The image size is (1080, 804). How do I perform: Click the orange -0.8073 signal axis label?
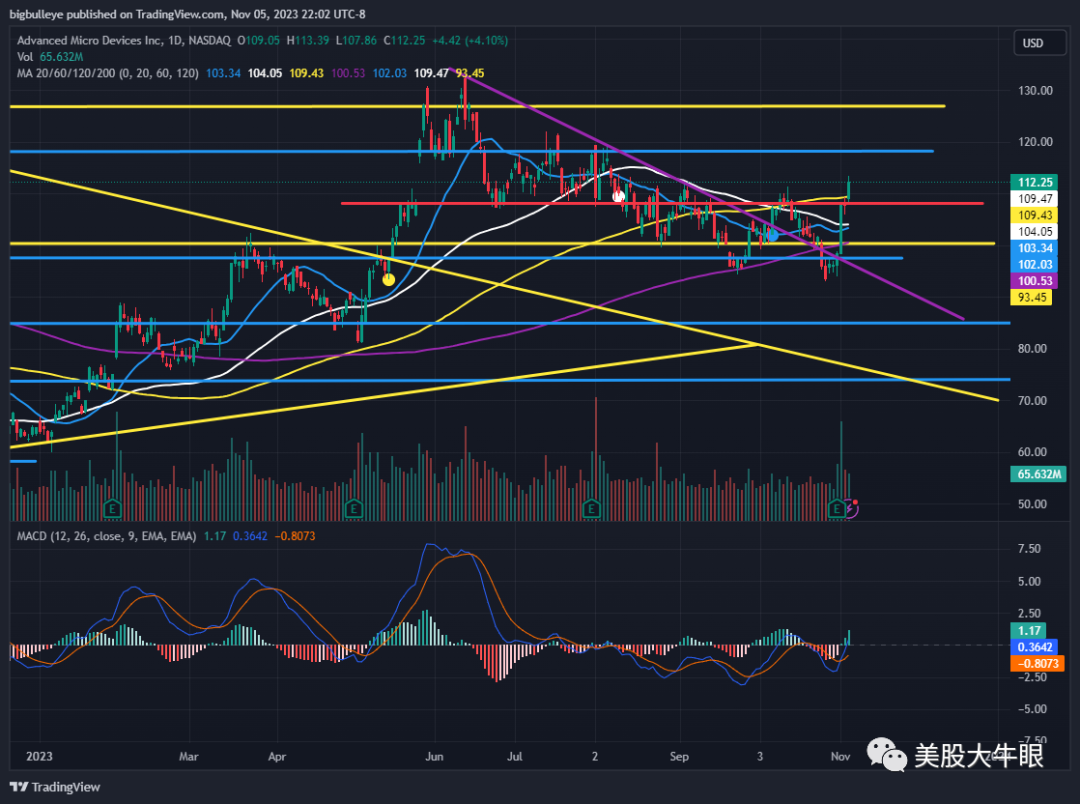(1037, 663)
